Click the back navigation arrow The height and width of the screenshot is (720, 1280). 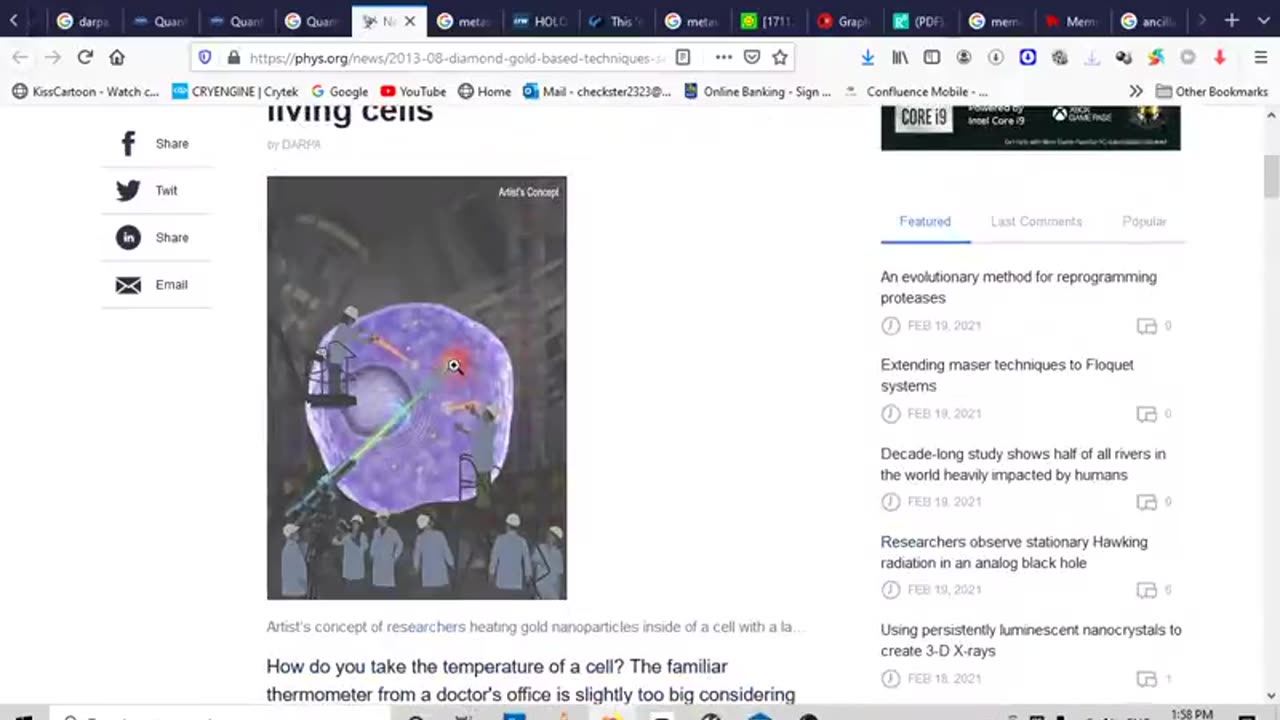(20, 57)
